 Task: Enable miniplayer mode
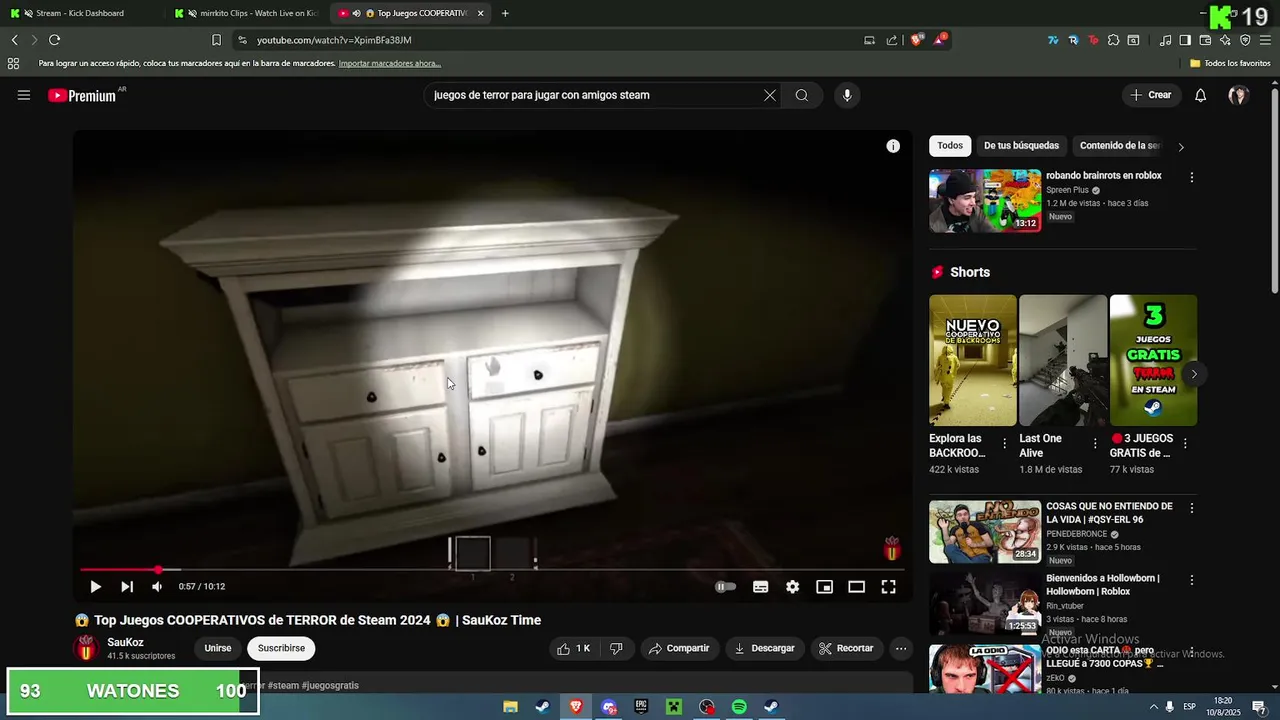[825, 587]
